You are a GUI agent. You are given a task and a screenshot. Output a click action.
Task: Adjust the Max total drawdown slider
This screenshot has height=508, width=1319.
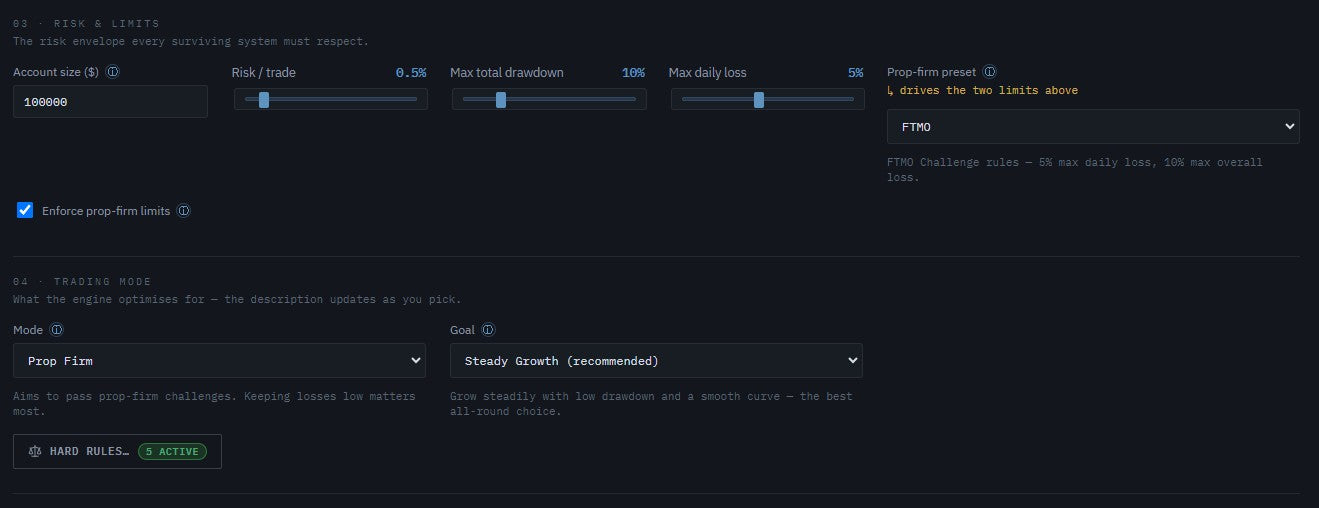click(x=549, y=99)
